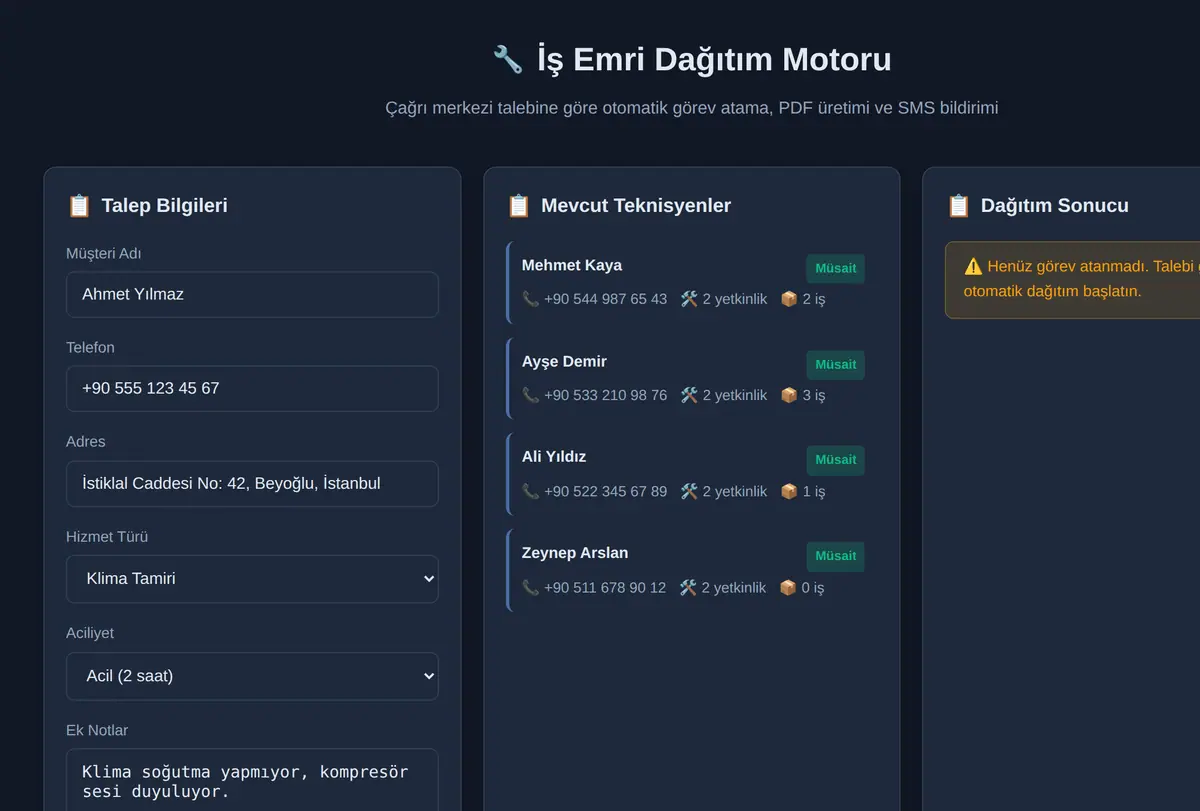The height and width of the screenshot is (811, 1200).
Task: Click phone number +90 544 987 65 43
Action: (605, 298)
